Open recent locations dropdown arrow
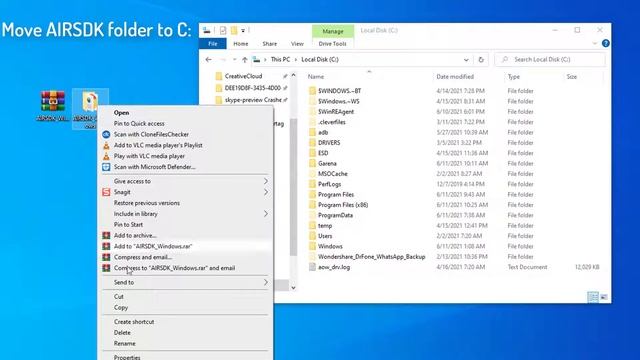 (234, 60)
